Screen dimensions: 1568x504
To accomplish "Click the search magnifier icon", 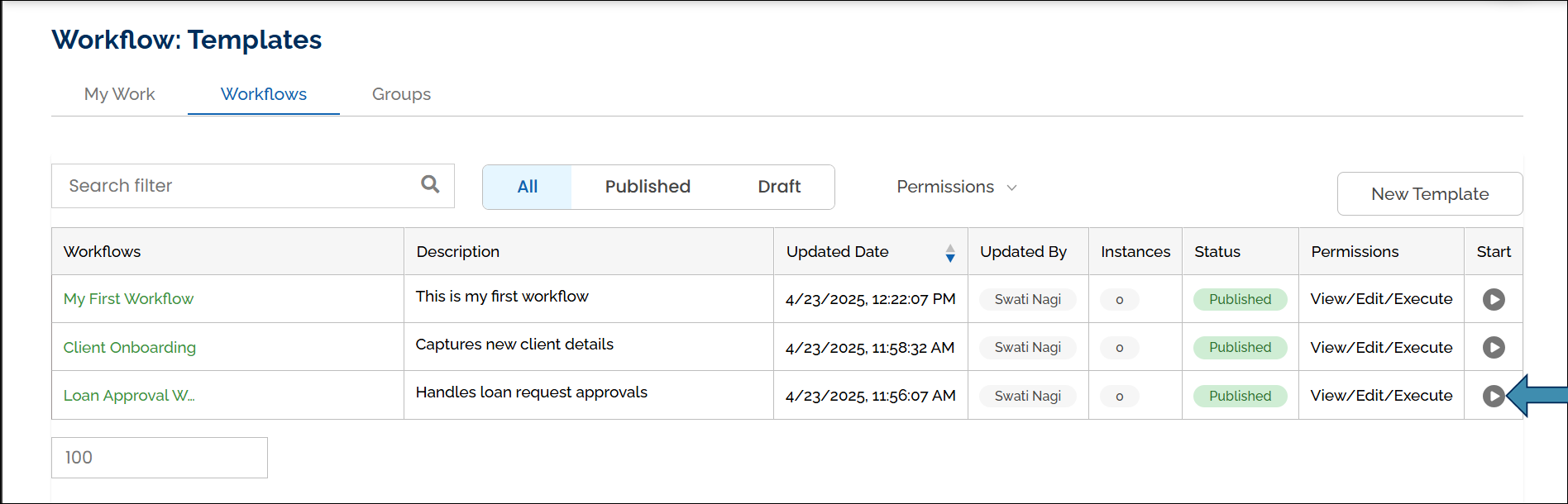I will point(430,184).
